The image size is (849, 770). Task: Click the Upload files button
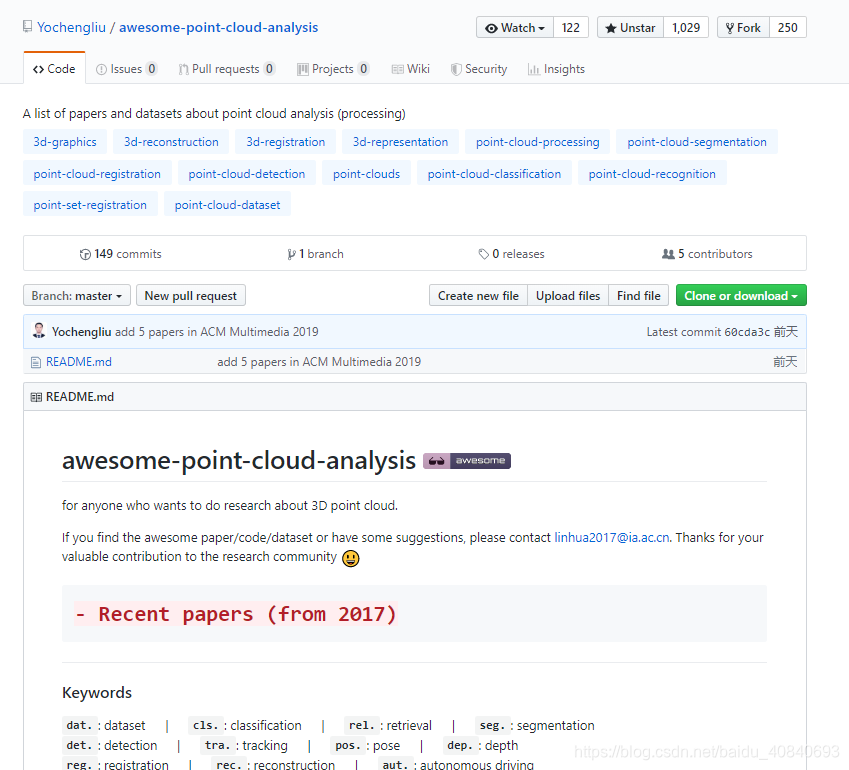coord(568,296)
